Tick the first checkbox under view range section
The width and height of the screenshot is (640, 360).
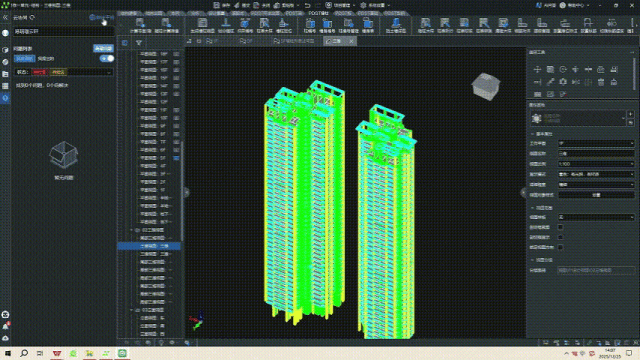coord(560,227)
